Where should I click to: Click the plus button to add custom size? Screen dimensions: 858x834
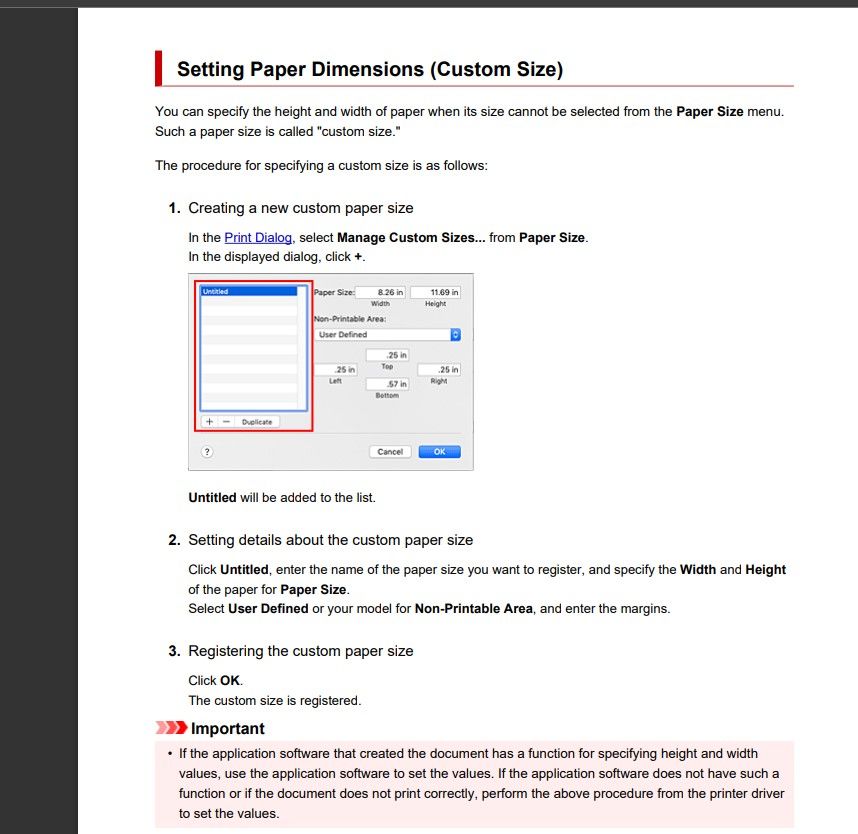point(210,422)
